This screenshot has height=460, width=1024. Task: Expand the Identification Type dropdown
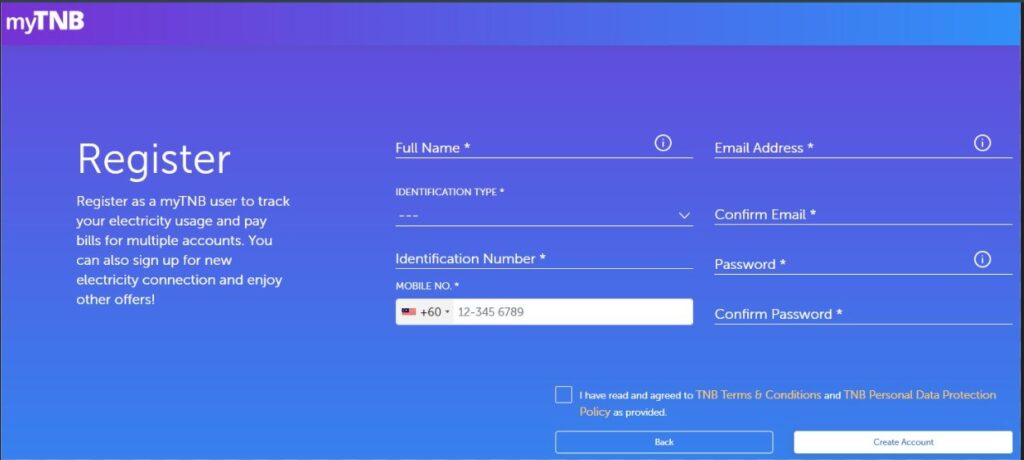pos(544,216)
